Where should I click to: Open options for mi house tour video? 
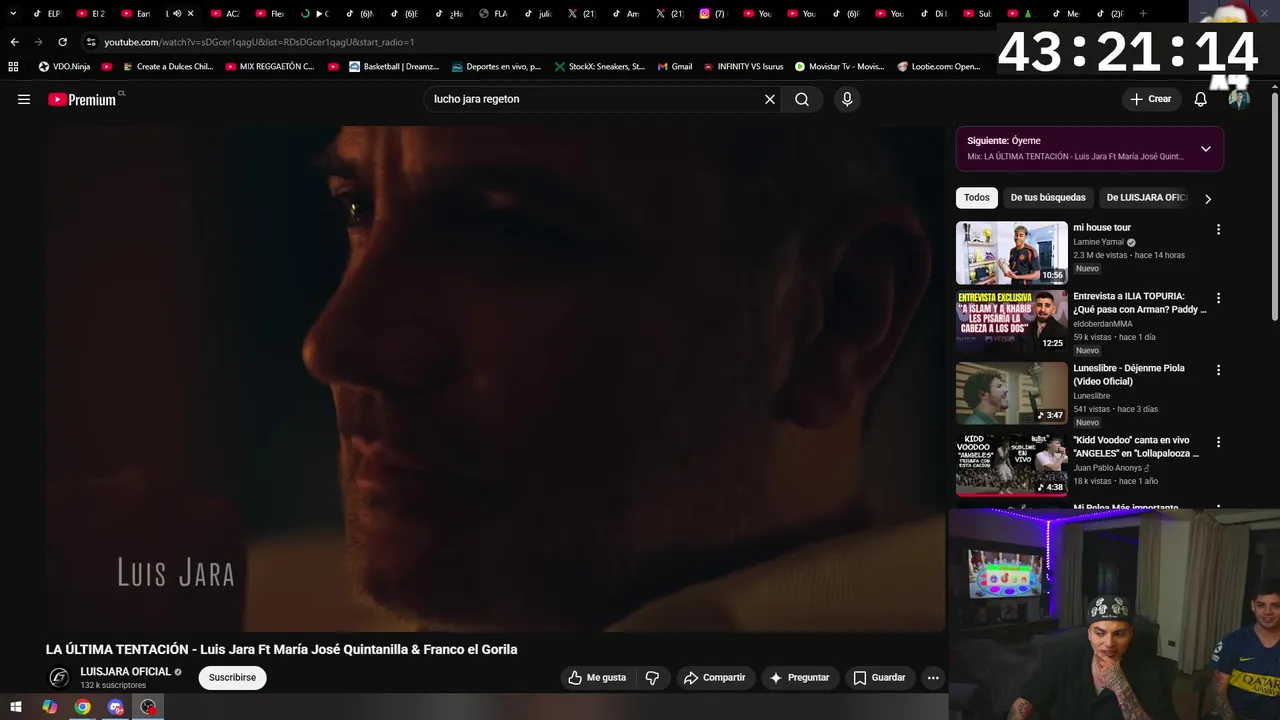1218,229
